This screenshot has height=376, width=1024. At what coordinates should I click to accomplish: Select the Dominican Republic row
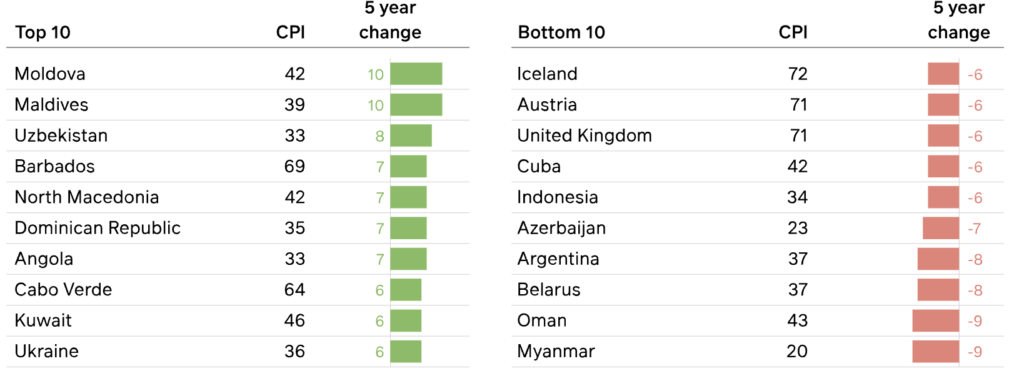pyautogui.click(x=238, y=228)
